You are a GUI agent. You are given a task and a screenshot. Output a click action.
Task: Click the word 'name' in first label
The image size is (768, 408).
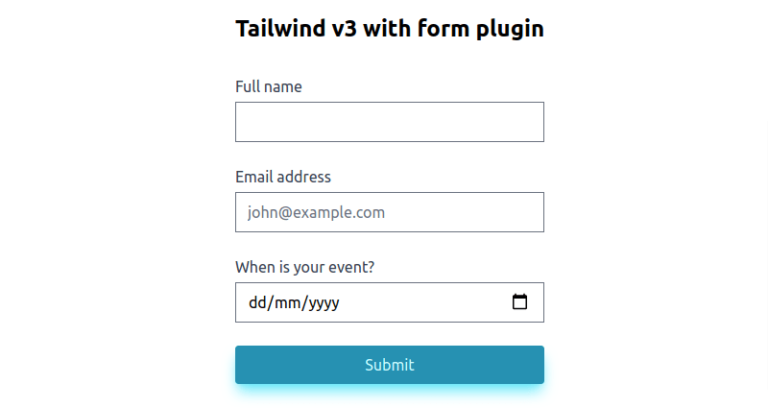283,87
